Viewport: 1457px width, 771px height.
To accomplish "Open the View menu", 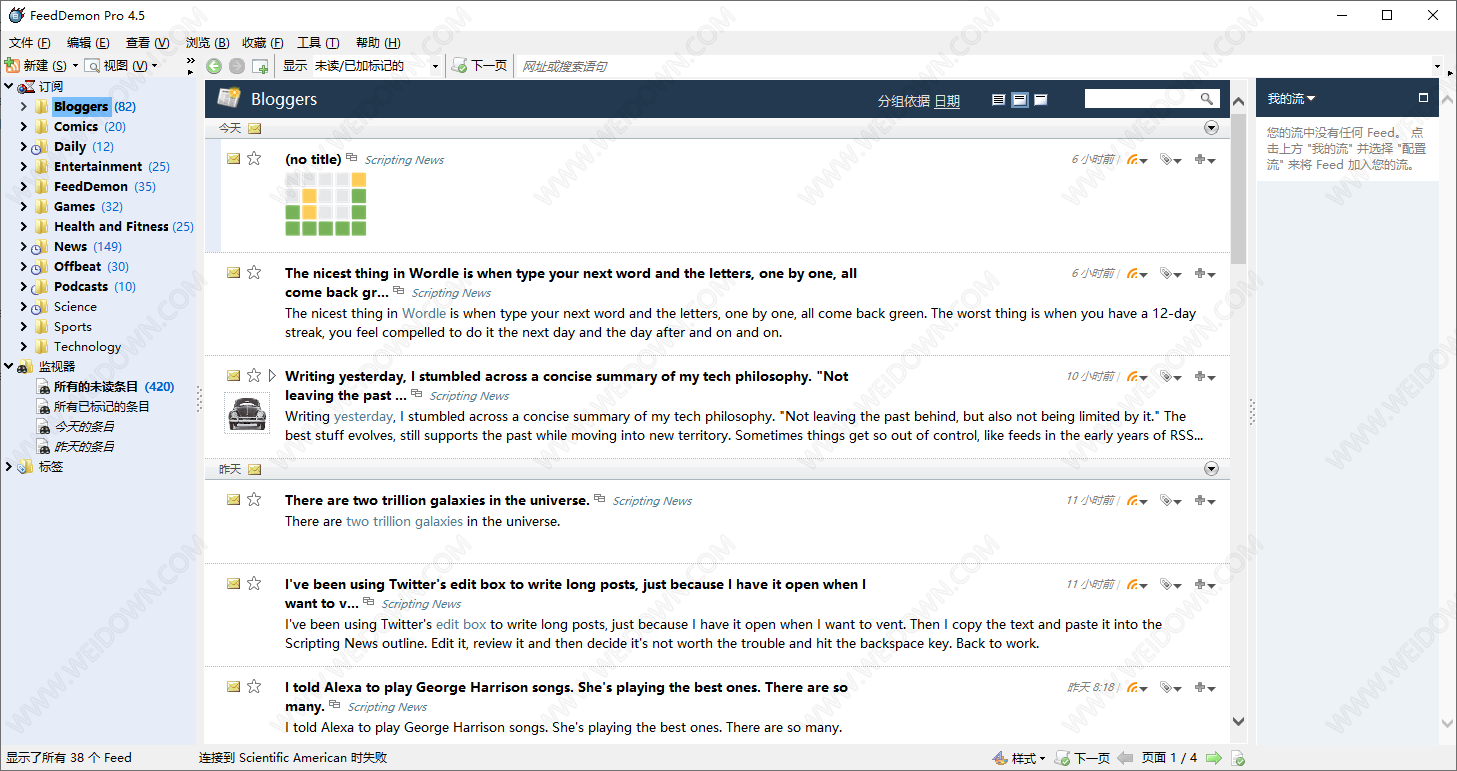I will tap(147, 43).
